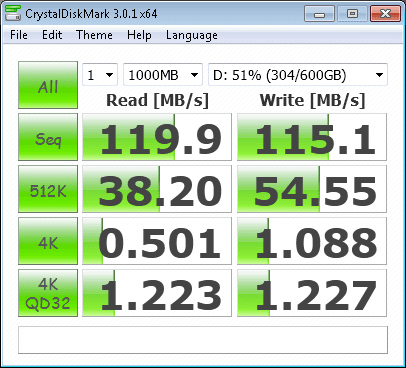Open the Edit menu
Screen dimensions: 406x368
[52, 35]
